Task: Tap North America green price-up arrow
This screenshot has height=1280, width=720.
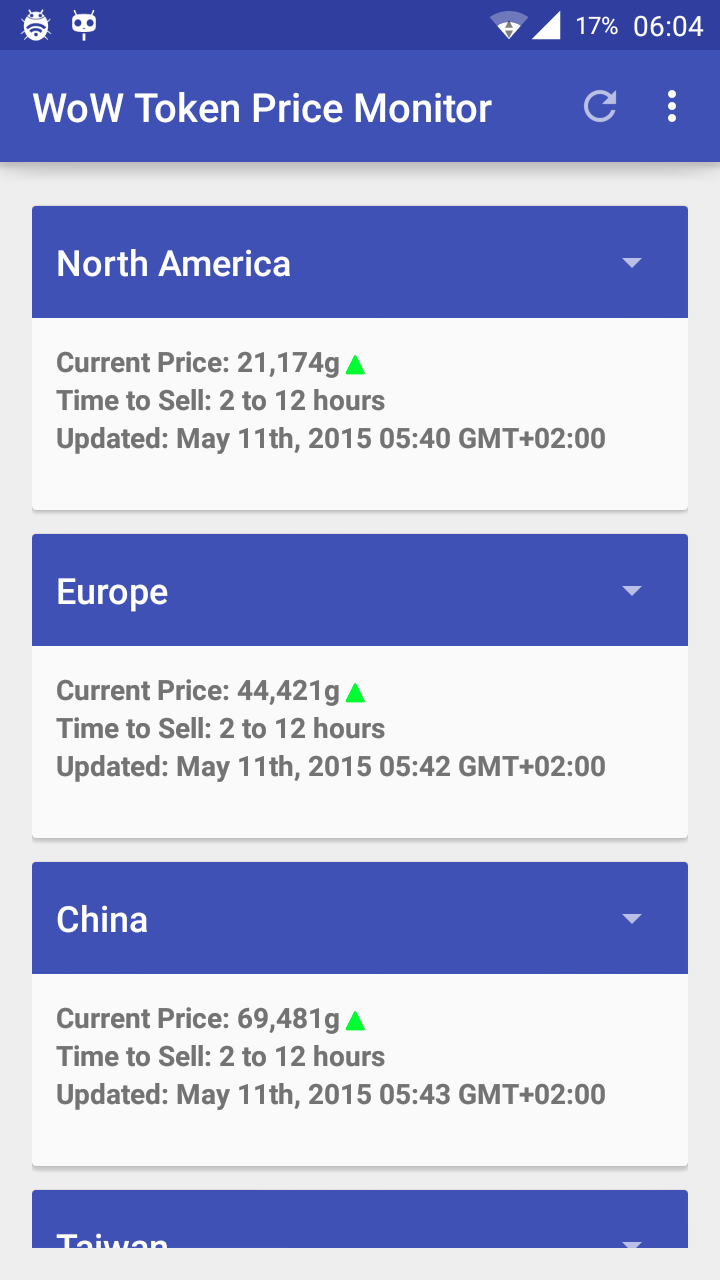Action: [355, 365]
